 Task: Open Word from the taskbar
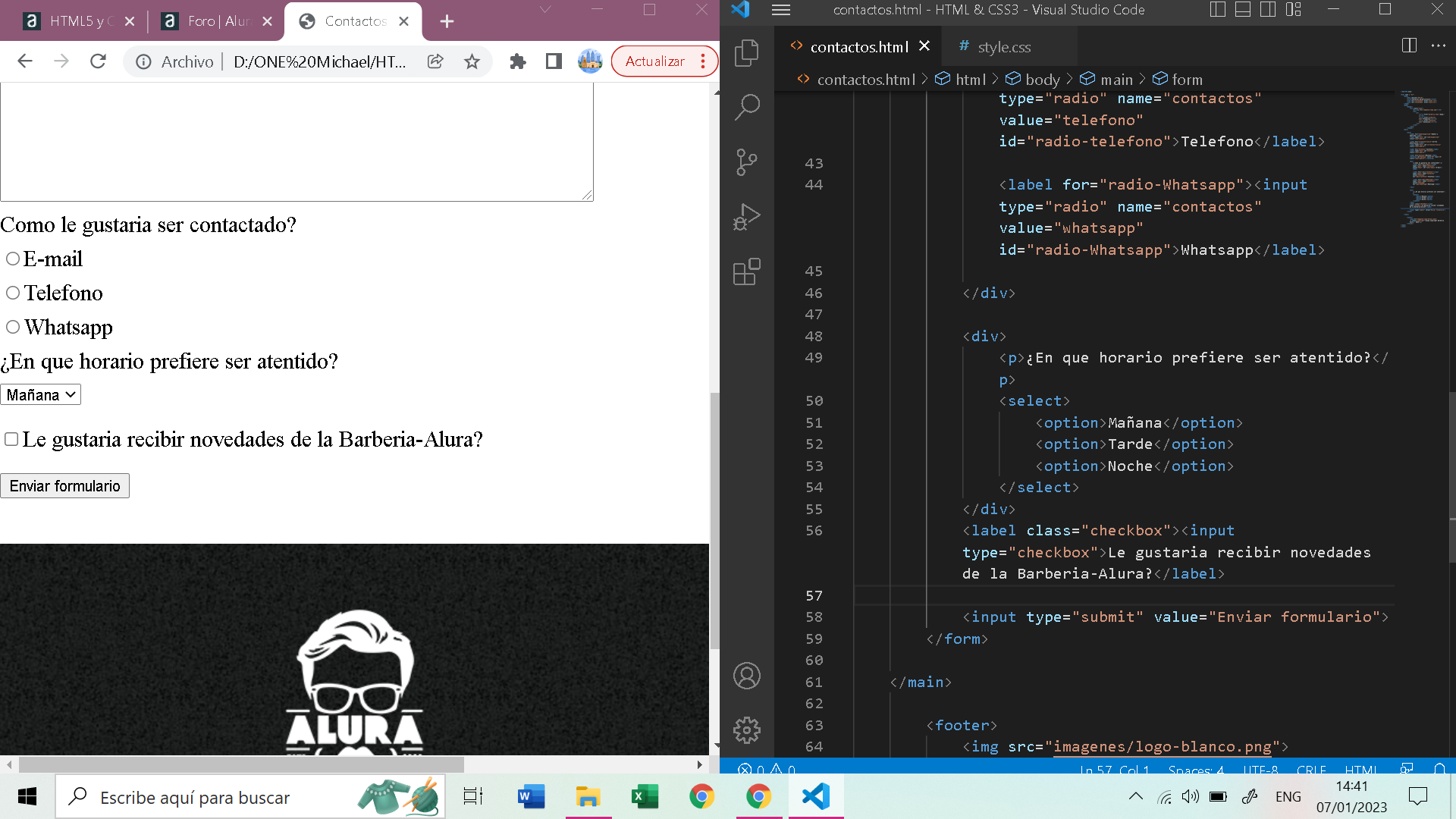pos(531,797)
